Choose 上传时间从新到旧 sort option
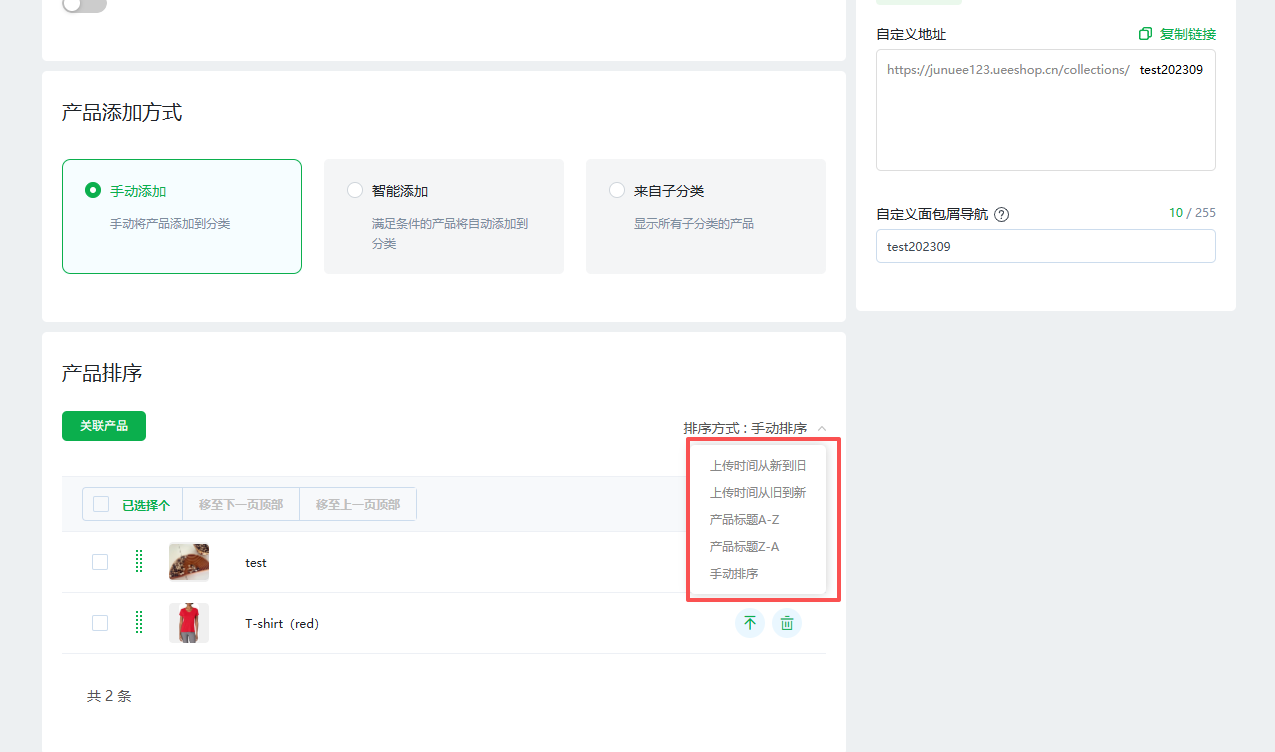The height and width of the screenshot is (752, 1275). pos(757,466)
